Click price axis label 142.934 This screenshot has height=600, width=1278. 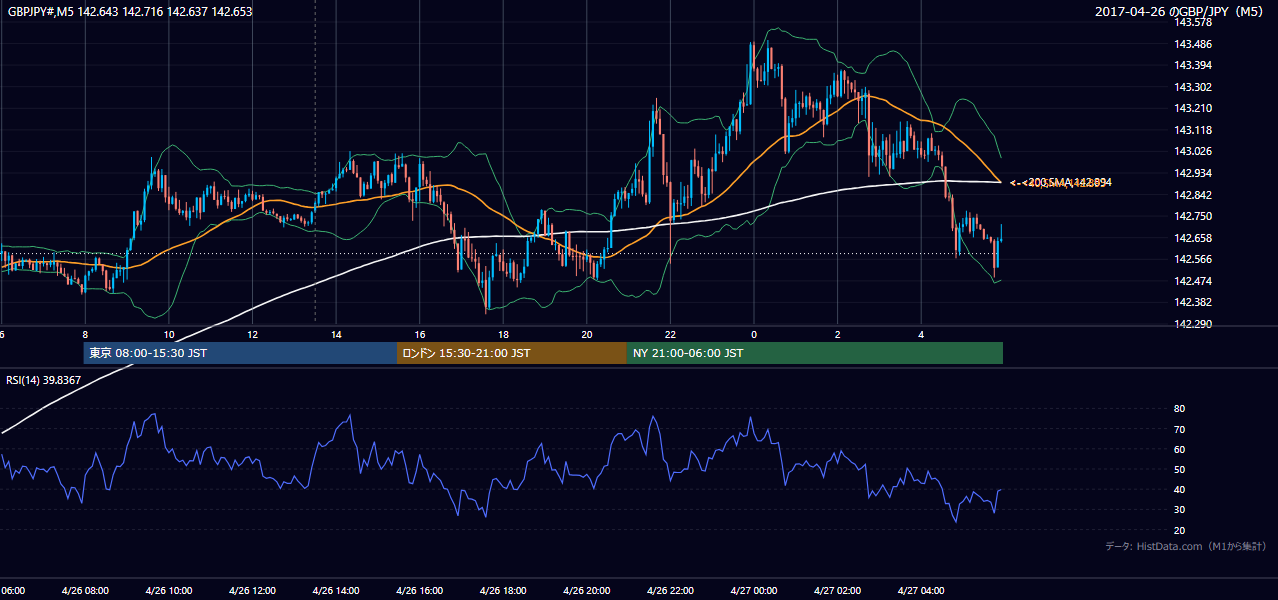coord(1193,173)
